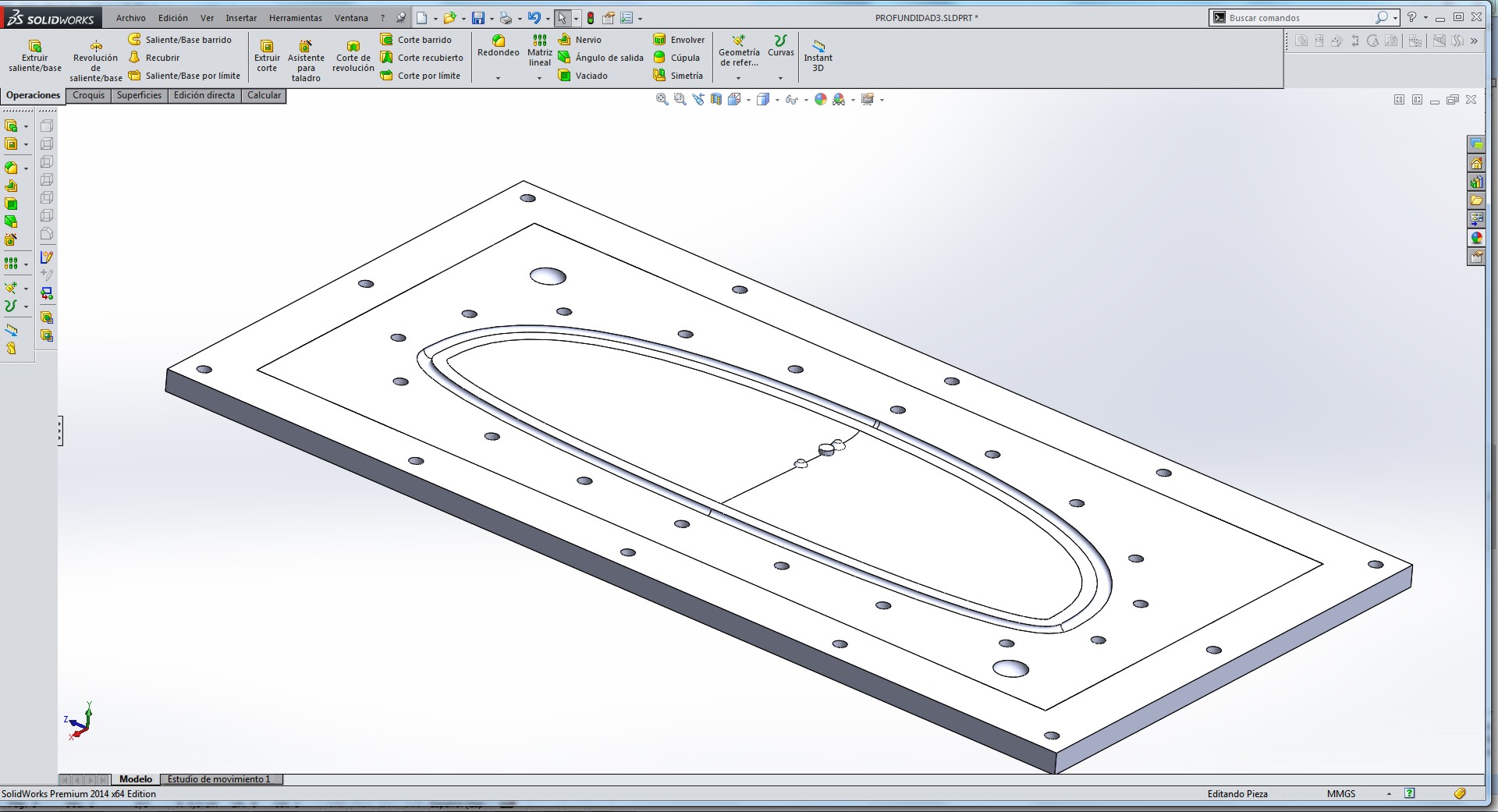Expand the Redondeo dropdown arrow
The height and width of the screenshot is (812, 1498).
498,78
